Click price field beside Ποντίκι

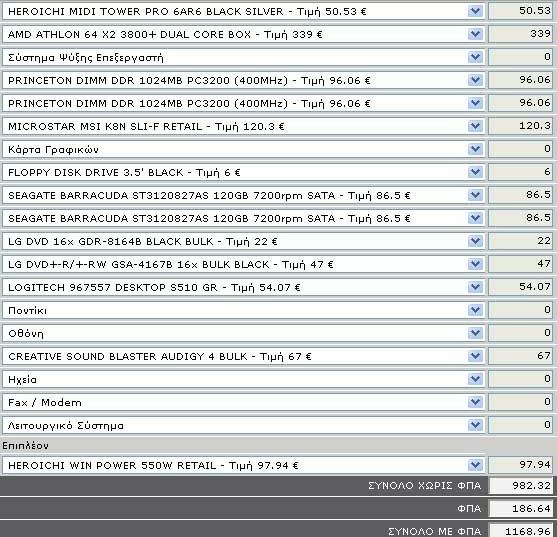(x=520, y=310)
